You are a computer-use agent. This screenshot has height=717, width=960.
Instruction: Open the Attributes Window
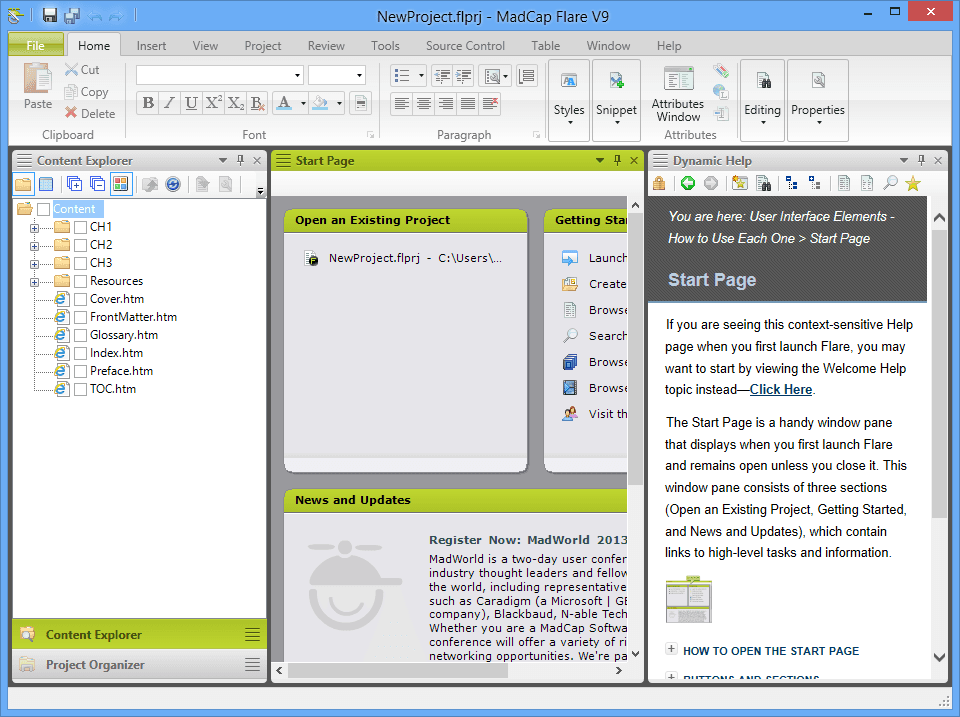coord(678,94)
